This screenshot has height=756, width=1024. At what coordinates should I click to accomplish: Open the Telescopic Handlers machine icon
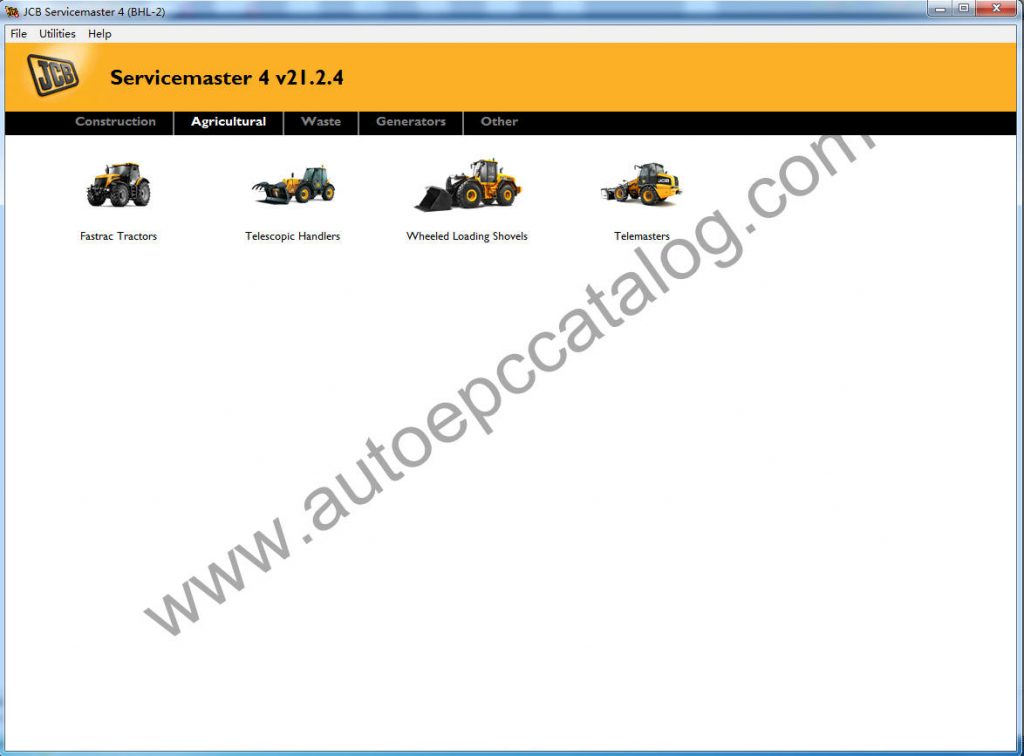293,185
